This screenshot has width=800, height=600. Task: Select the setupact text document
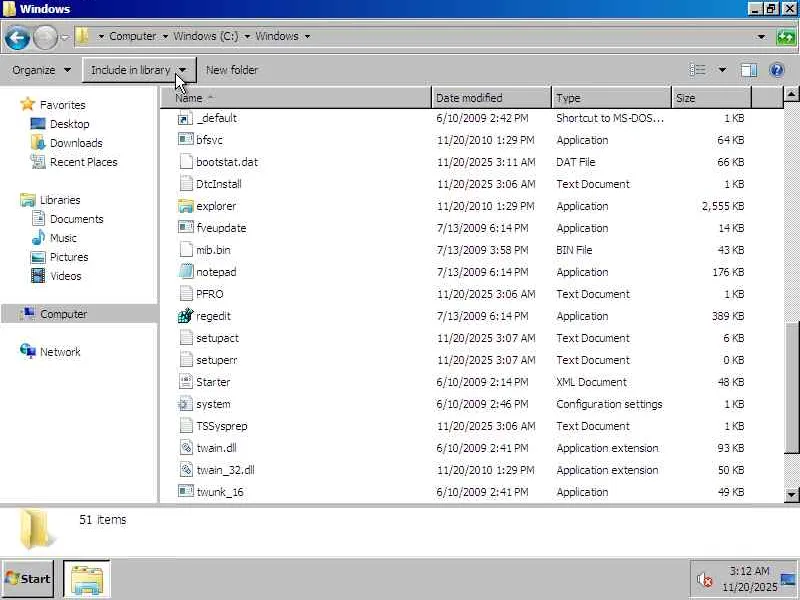[217, 338]
